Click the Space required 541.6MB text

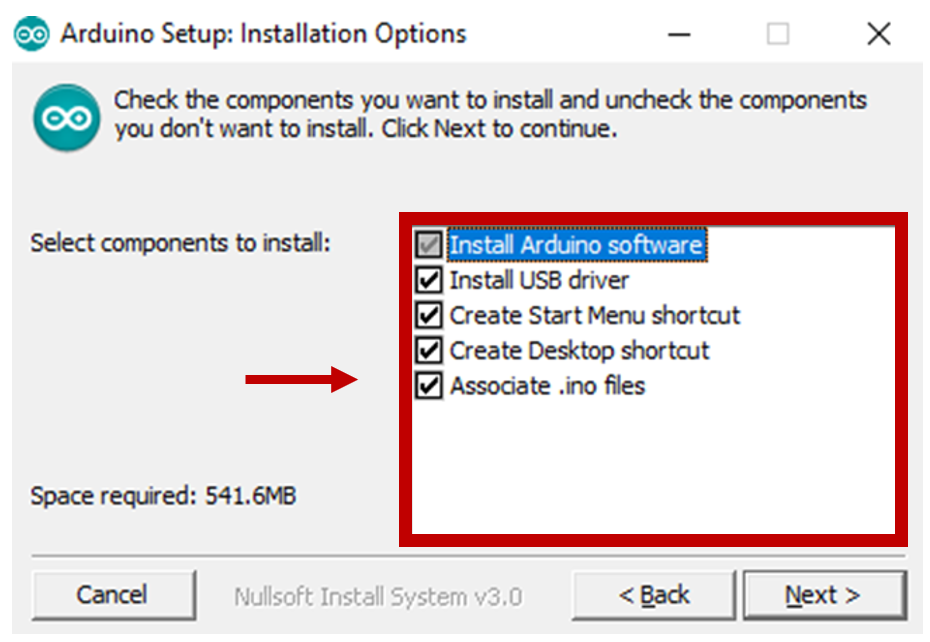(163, 496)
